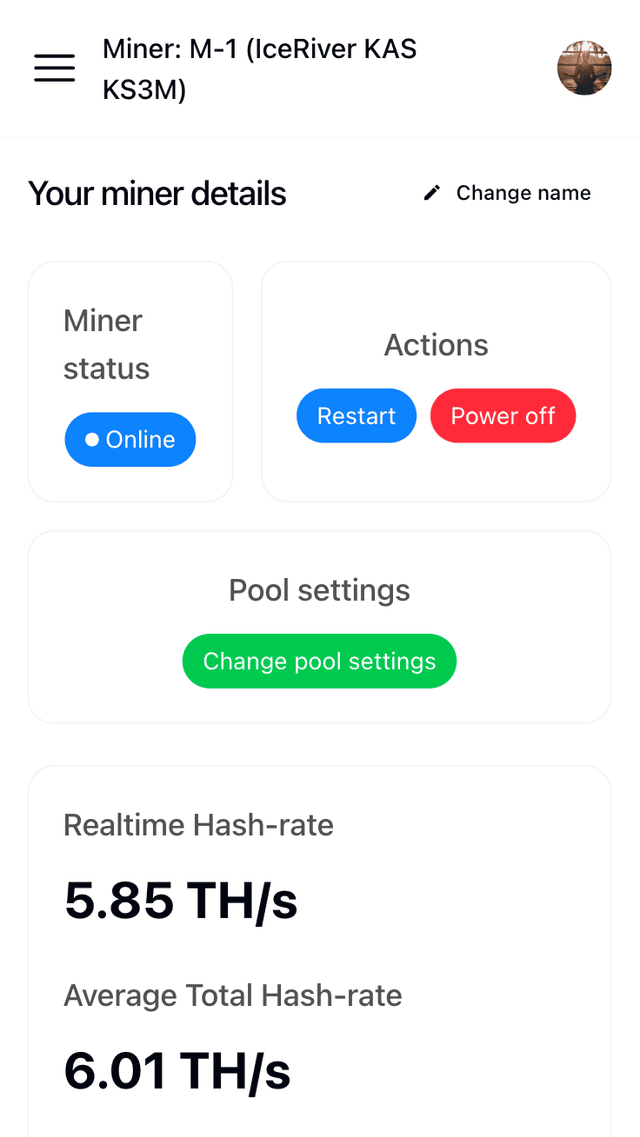Click the Change name link

pos(522,192)
